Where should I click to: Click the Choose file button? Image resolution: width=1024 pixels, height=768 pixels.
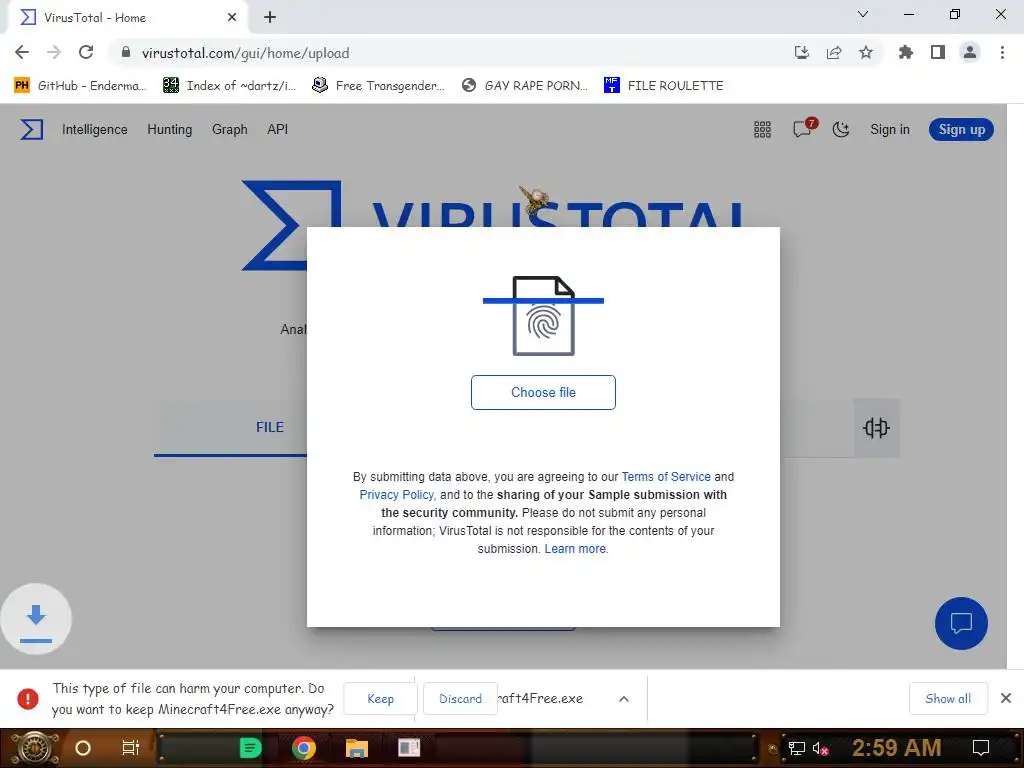pos(543,392)
